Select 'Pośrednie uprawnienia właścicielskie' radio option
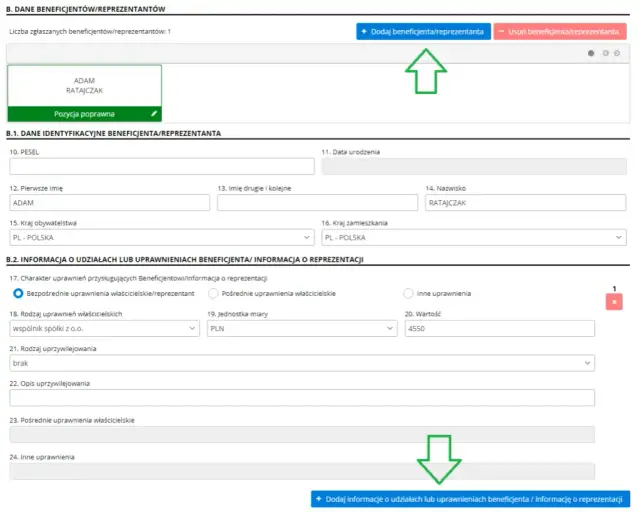640x512 pixels. [213, 293]
